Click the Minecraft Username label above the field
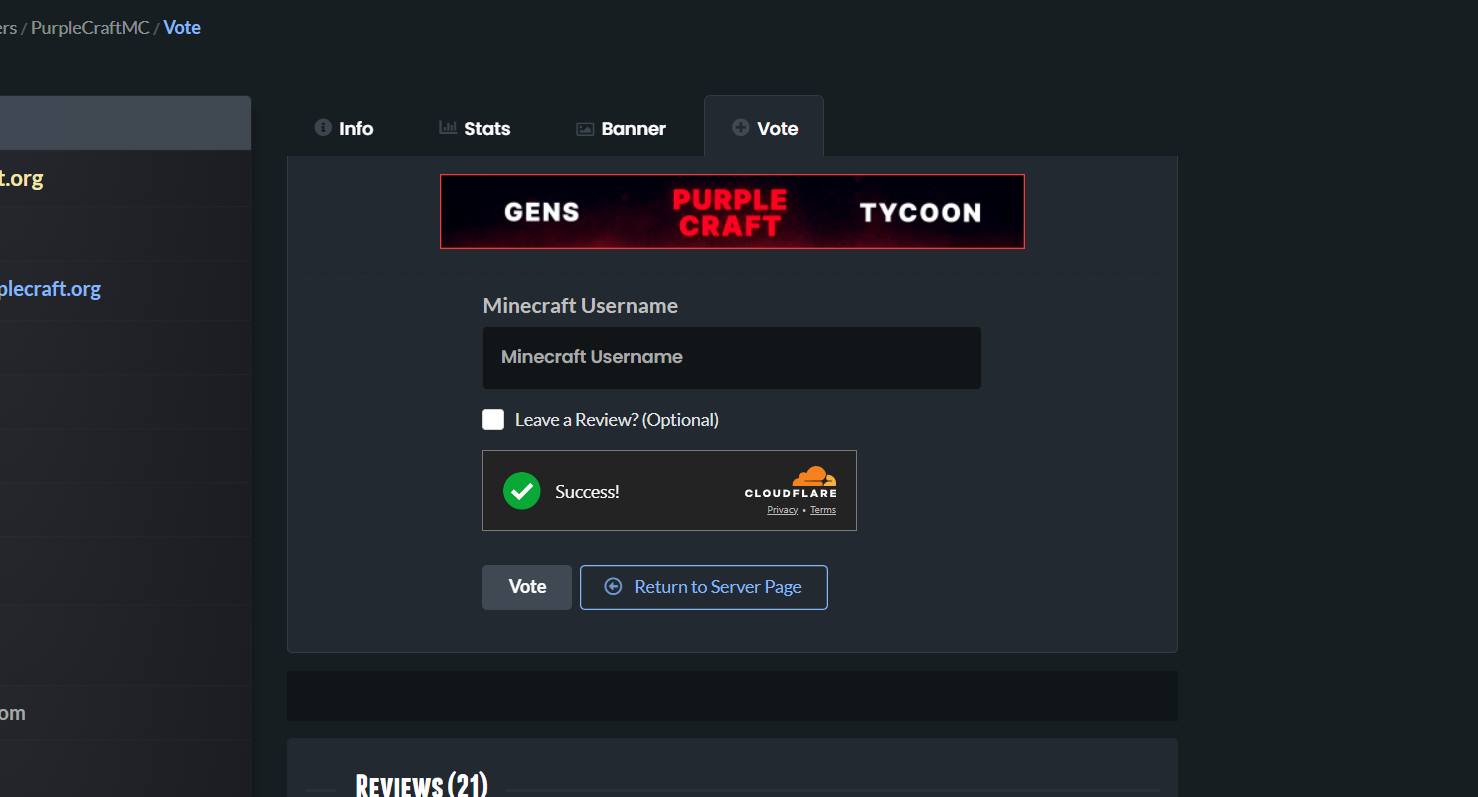The height and width of the screenshot is (797, 1478). coord(580,306)
